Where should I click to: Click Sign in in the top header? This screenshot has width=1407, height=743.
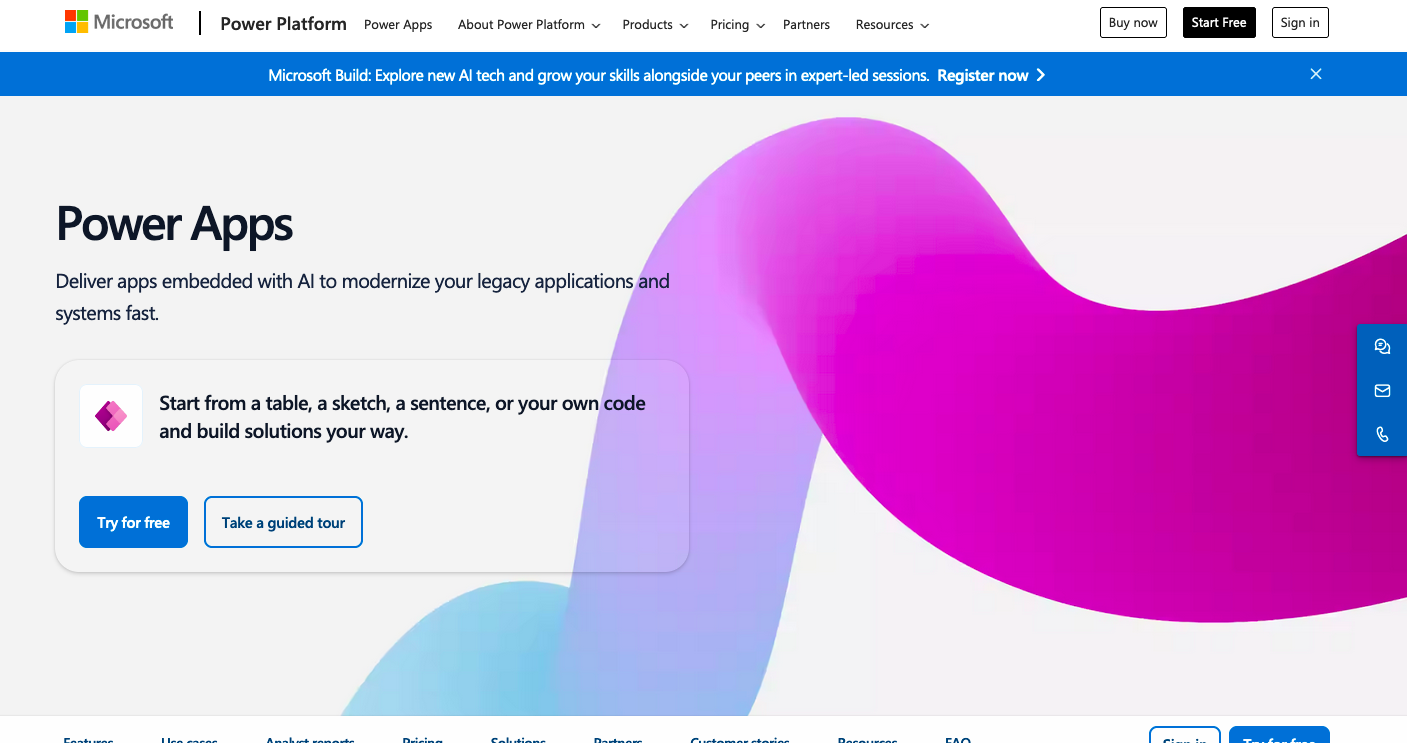coord(1300,23)
